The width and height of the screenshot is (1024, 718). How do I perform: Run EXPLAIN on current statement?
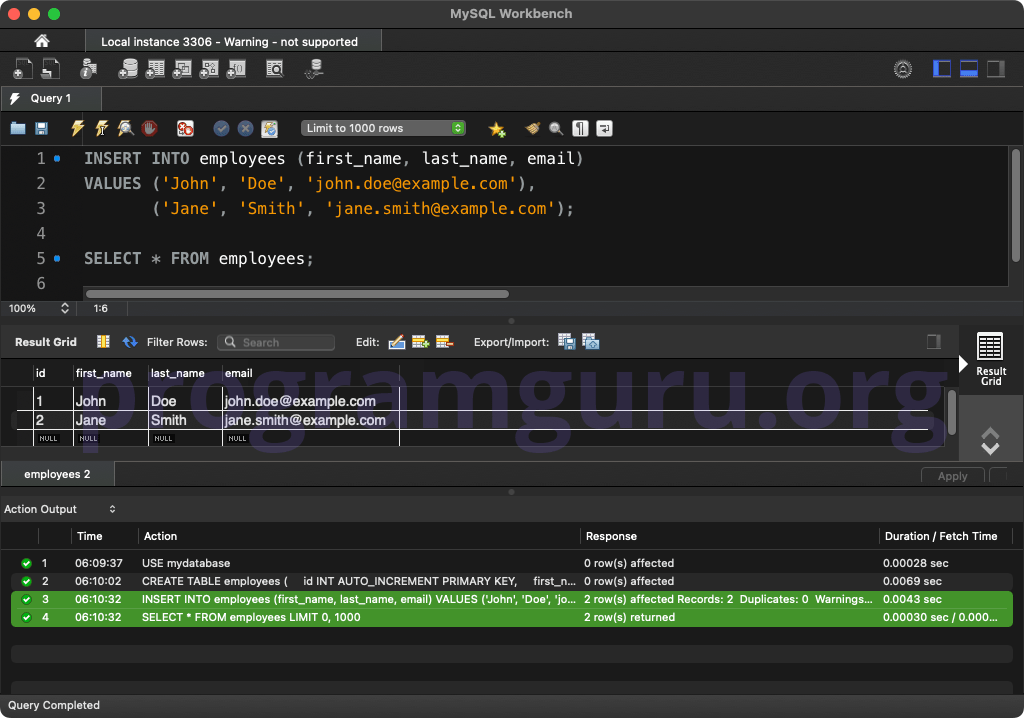pyautogui.click(x=125, y=128)
